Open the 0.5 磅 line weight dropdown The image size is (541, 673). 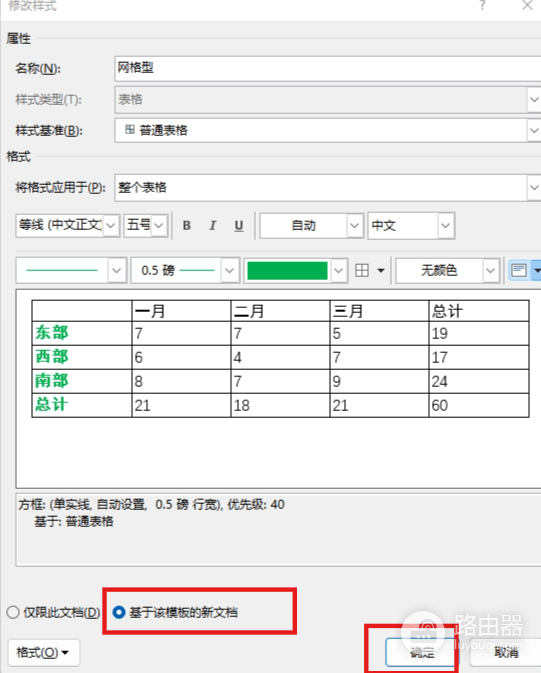(229, 270)
